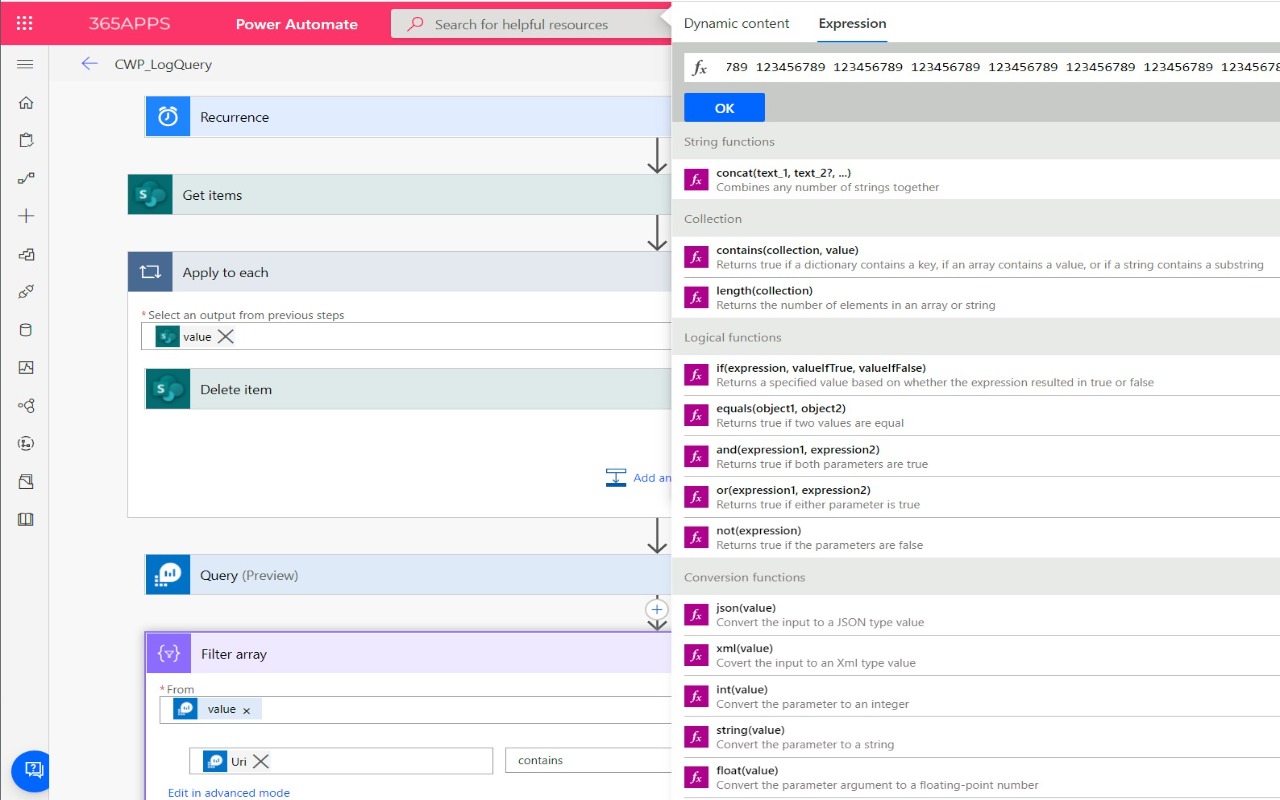Click Add an action link

[x=639, y=478]
